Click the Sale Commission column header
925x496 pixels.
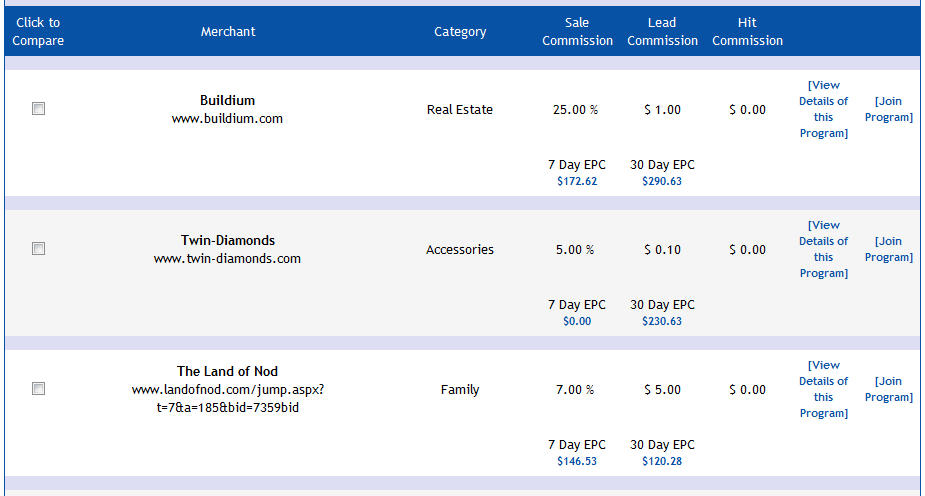pyautogui.click(x=578, y=32)
